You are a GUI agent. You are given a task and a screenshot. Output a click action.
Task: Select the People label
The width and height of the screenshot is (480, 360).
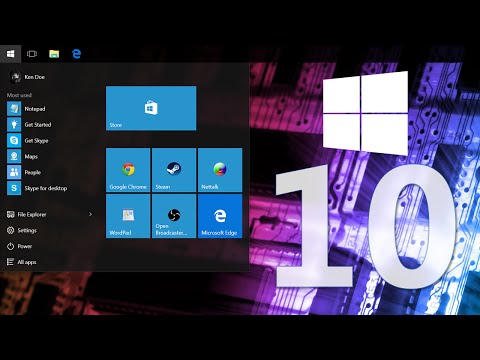33,172
